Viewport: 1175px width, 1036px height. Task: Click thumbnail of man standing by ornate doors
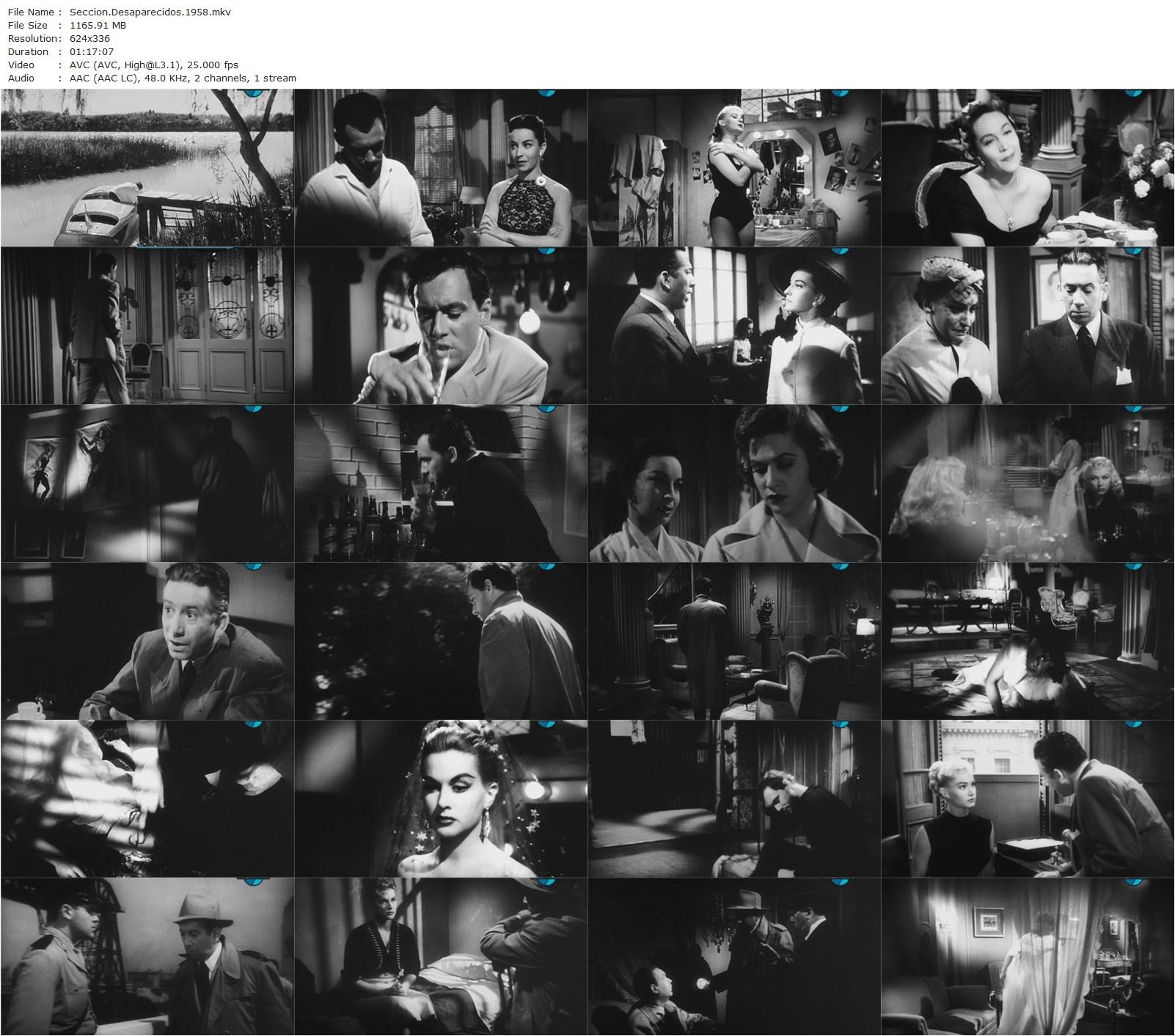(x=147, y=326)
